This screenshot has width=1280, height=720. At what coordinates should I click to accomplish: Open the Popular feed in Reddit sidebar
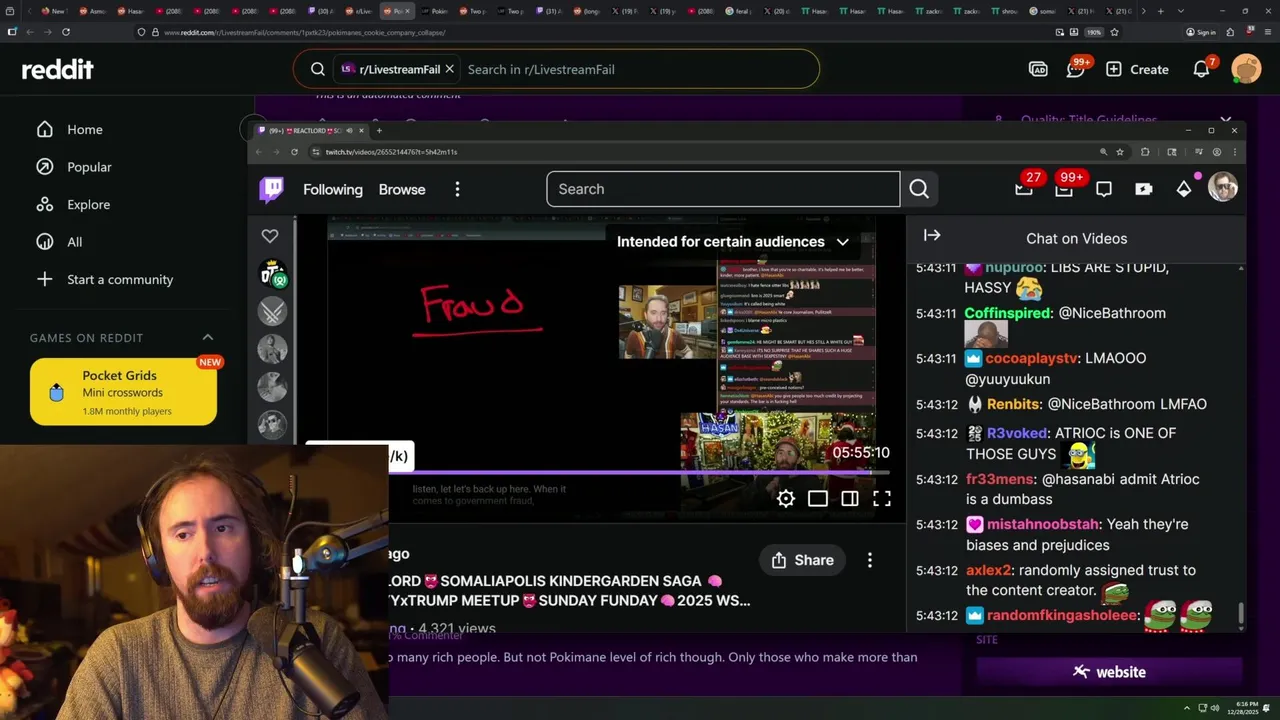[x=74, y=167]
